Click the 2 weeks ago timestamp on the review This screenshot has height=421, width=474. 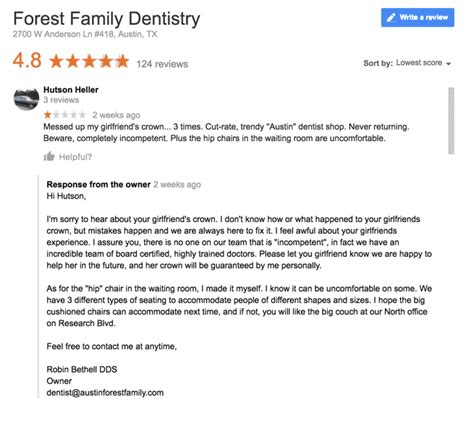[116, 115]
